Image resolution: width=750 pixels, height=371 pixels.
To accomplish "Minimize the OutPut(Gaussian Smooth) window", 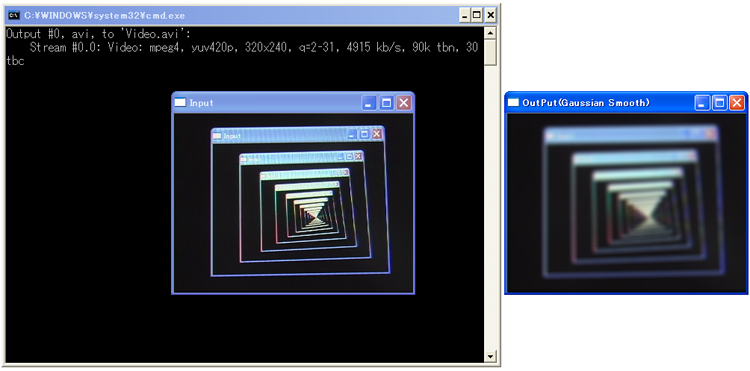I will coord(702,103).
